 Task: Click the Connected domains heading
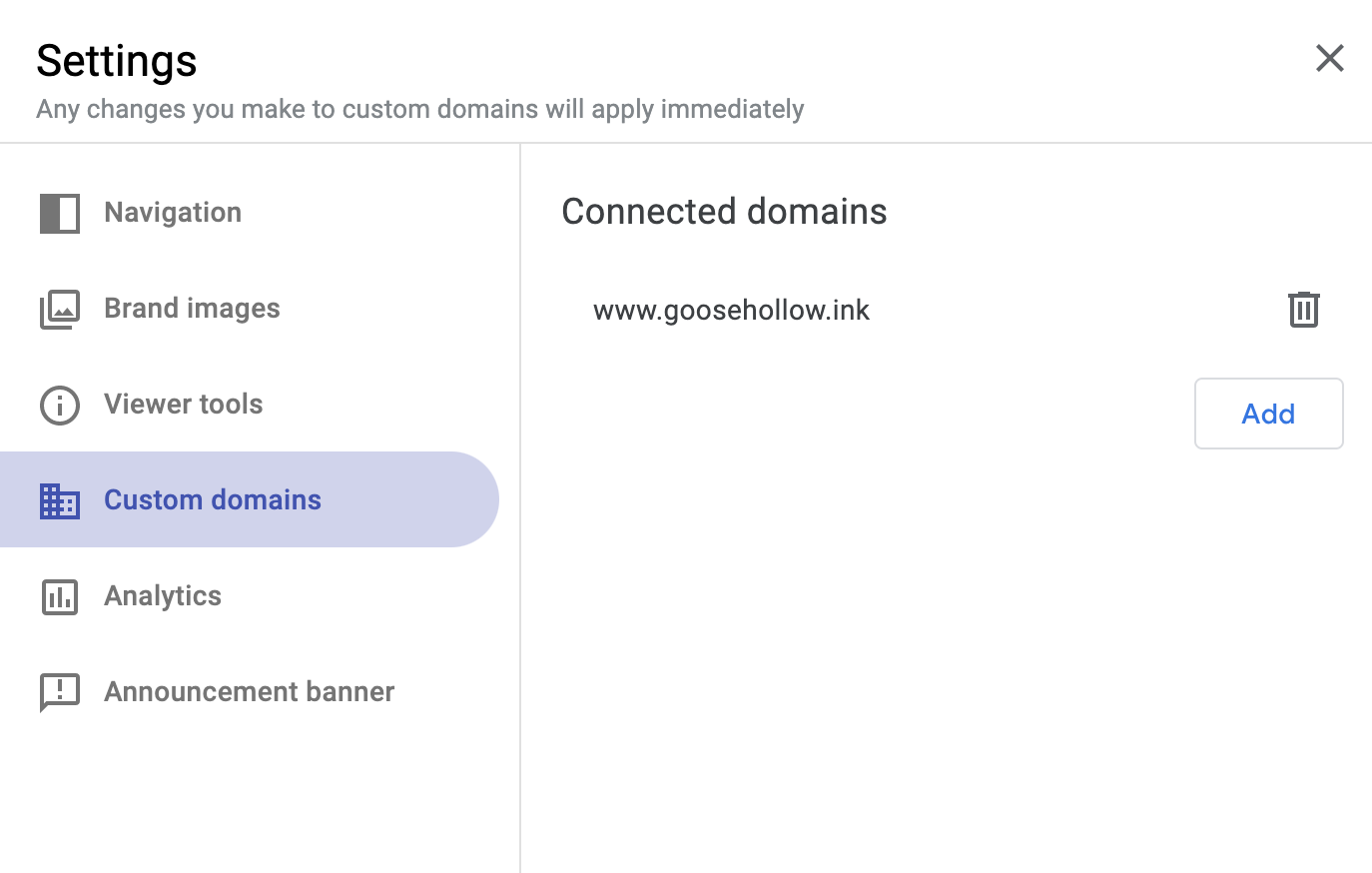click(724, 212)
